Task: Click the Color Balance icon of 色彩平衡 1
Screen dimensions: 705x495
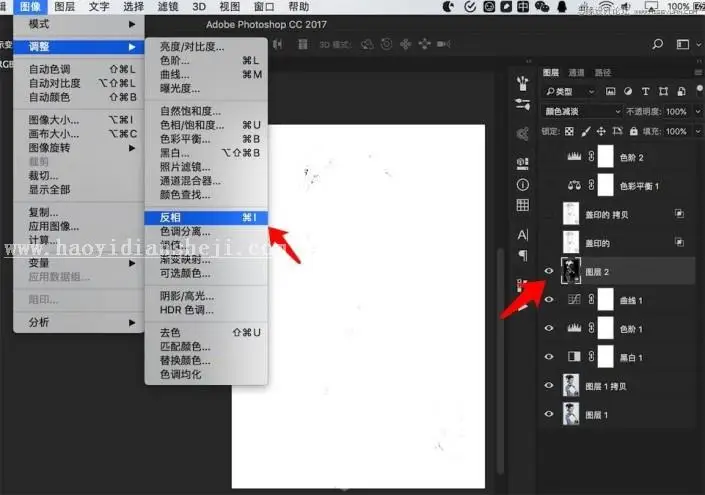Action: point(574,185)
